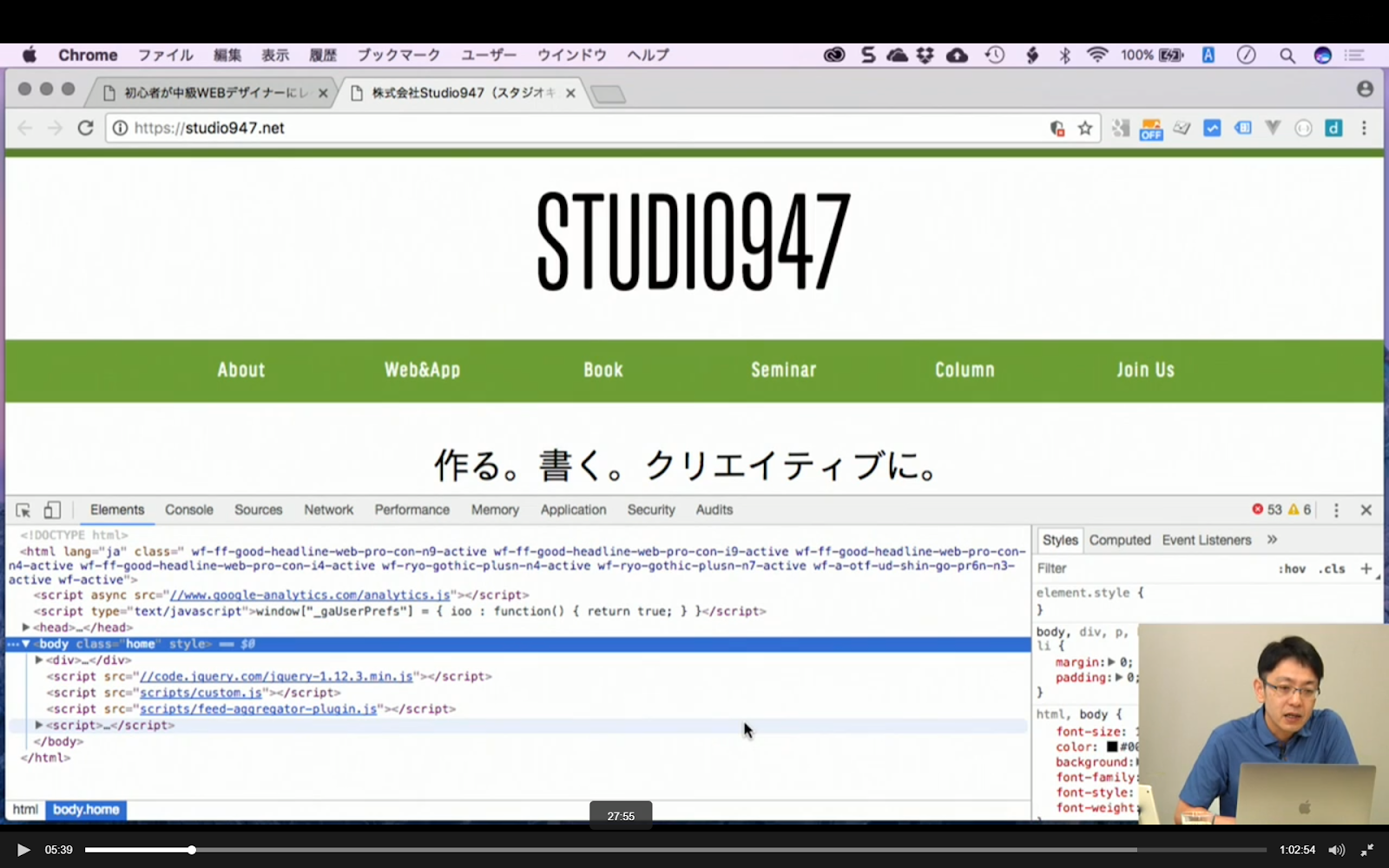View site info icon in address bar

pyautogui.click(x=120, y=128)
